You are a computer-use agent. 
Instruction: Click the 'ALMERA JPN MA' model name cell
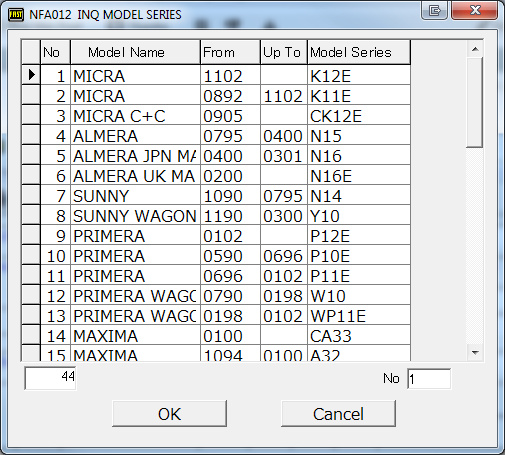[135, 155]
